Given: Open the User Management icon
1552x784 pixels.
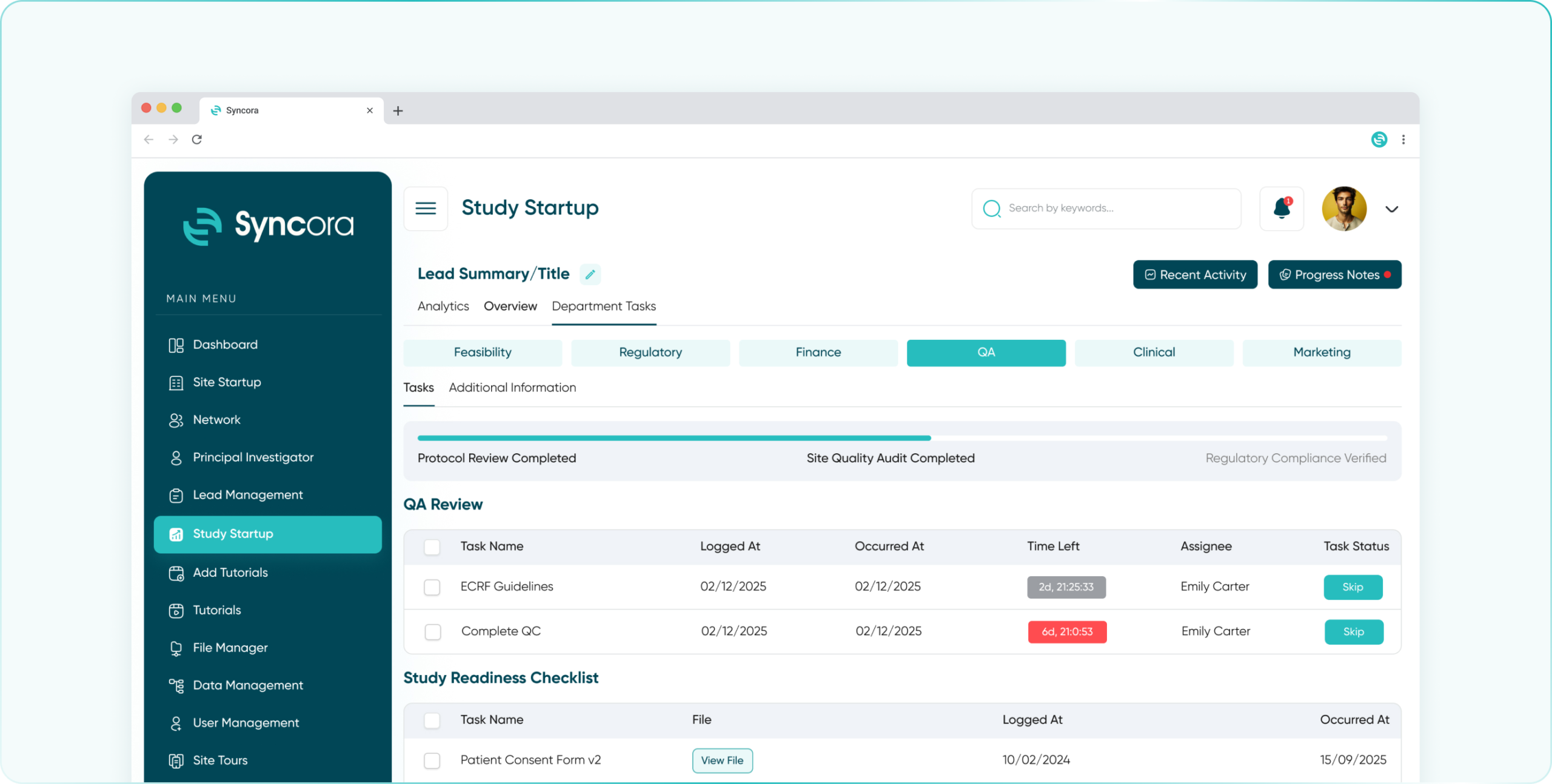Looking at the screenshot, I should [x=176, y=723].
